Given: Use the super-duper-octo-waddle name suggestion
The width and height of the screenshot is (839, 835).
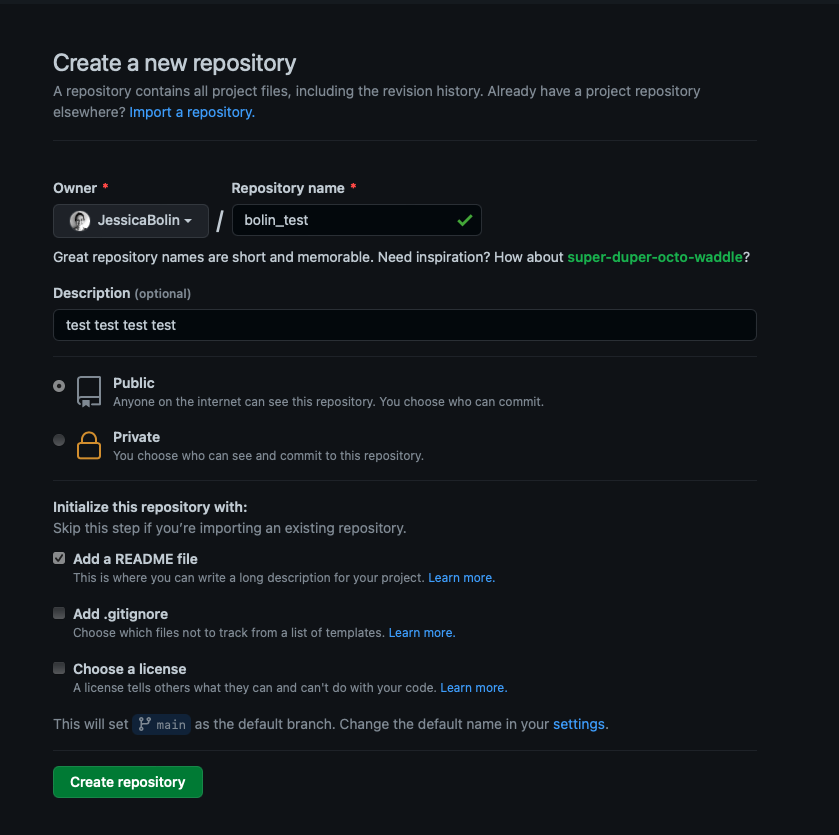Looking at the screenshot, I should 655,257.
